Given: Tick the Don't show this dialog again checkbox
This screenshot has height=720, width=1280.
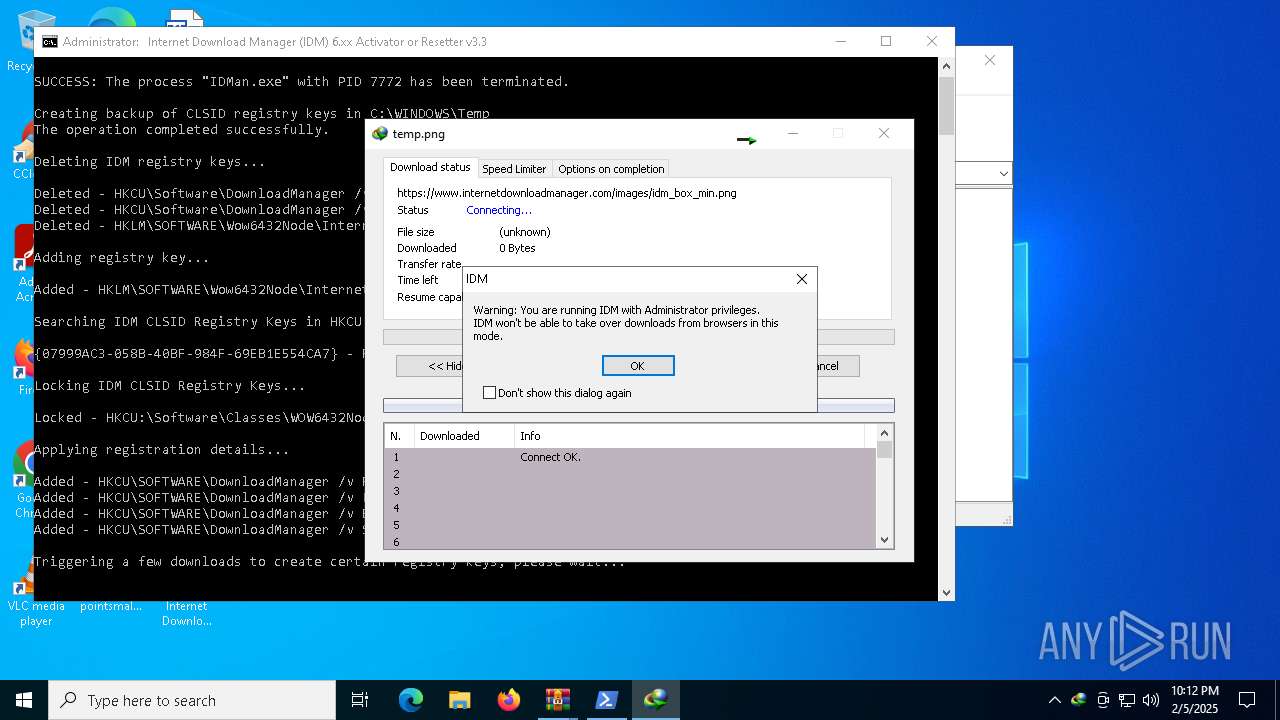Looking at the screenshot, I should 489,393.
